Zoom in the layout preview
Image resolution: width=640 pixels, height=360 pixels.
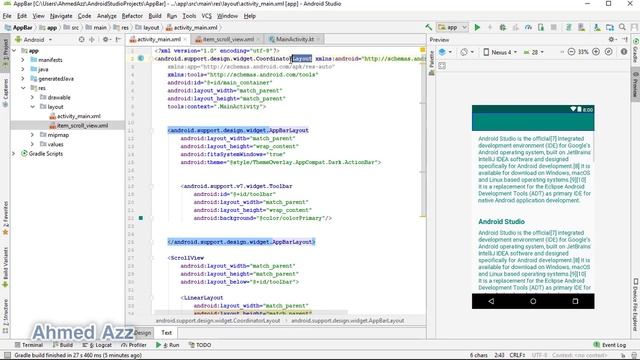[x=596, y=52]
